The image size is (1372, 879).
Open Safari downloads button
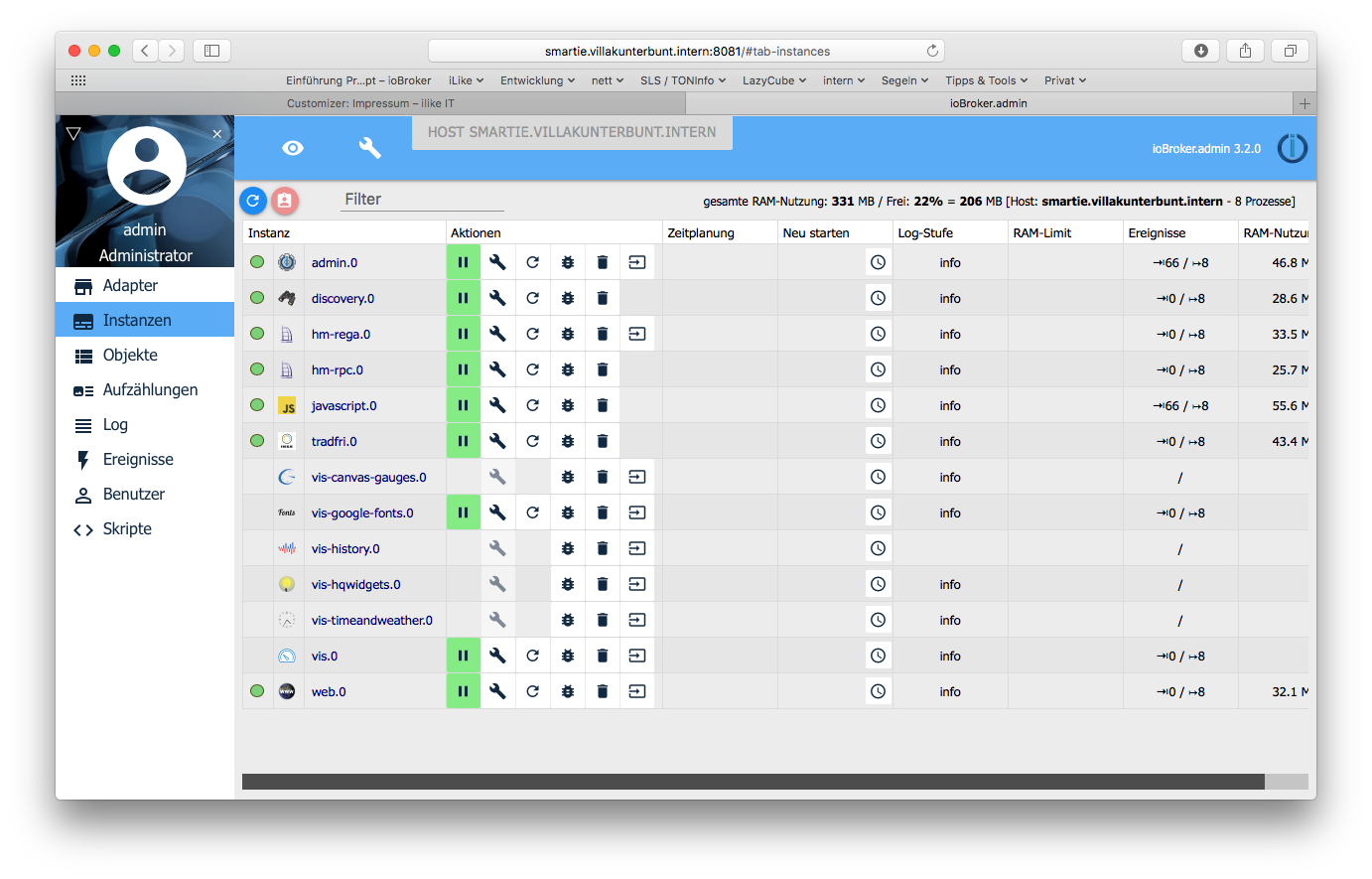pos(1201,51)
